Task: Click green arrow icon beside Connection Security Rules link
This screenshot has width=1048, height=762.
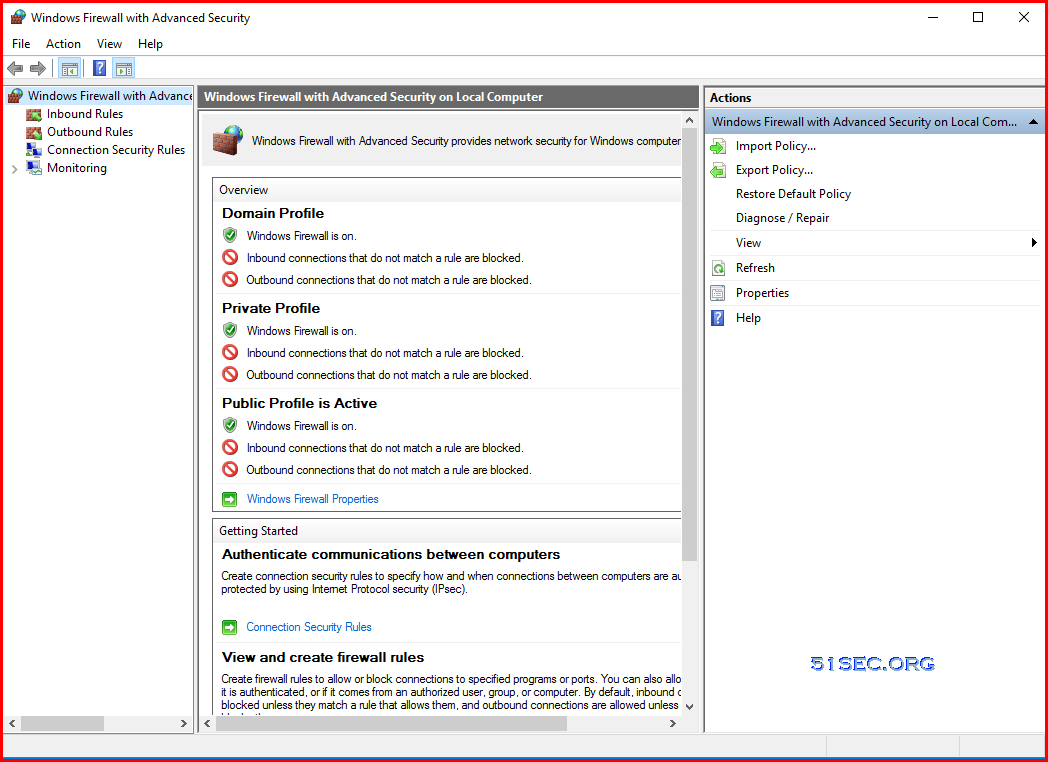Action: (x=229, y=627)
